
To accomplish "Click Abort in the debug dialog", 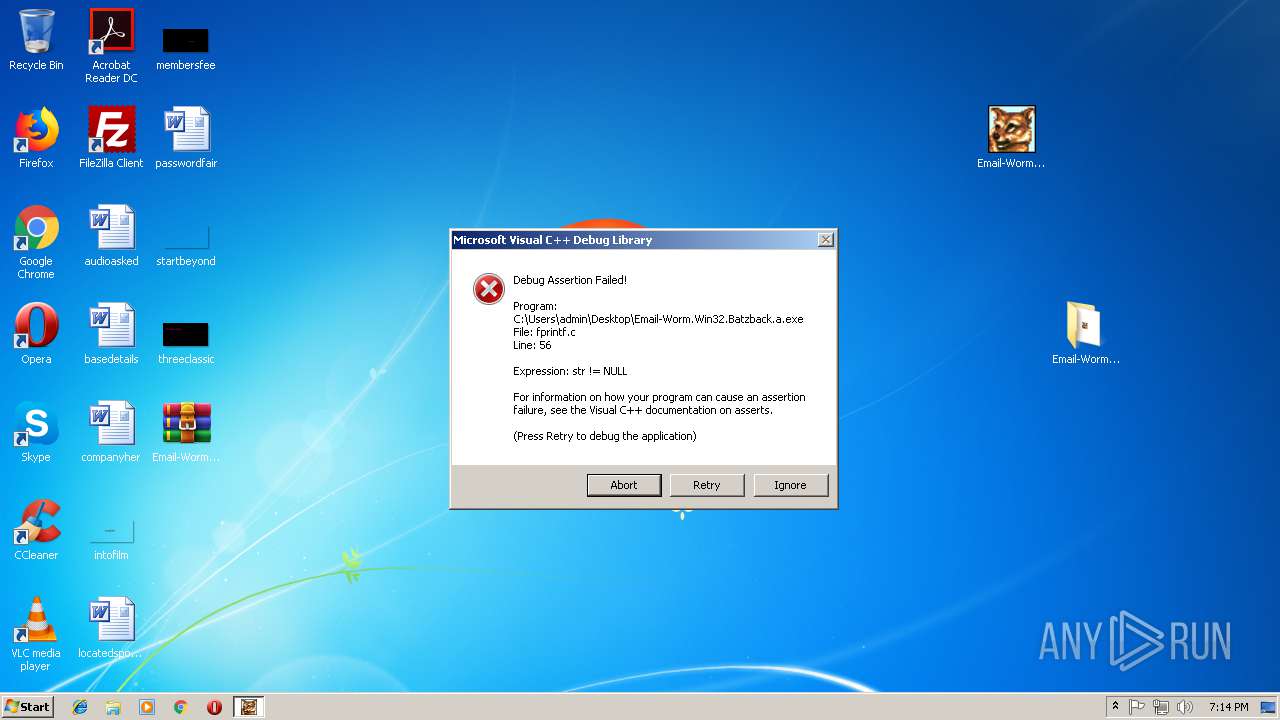I will point(624,485).
